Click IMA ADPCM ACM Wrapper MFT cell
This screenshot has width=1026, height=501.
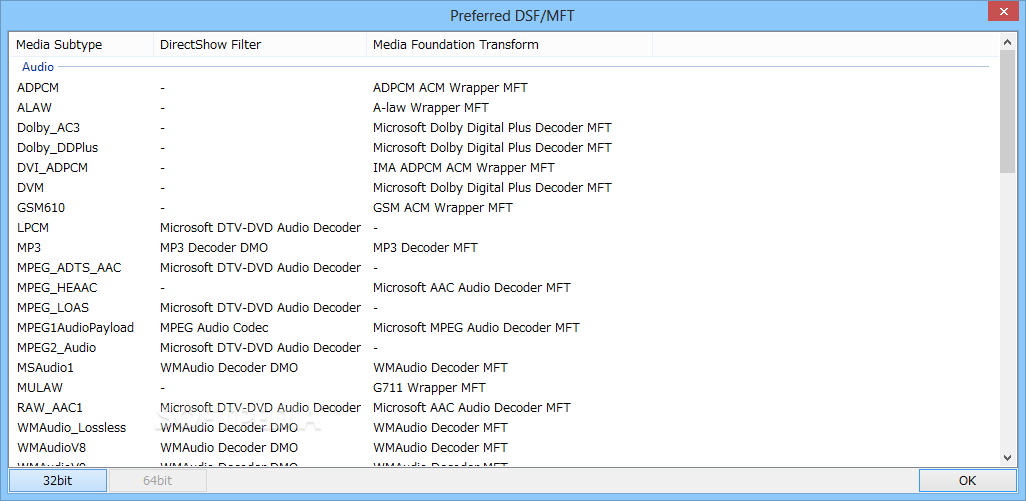464,167
